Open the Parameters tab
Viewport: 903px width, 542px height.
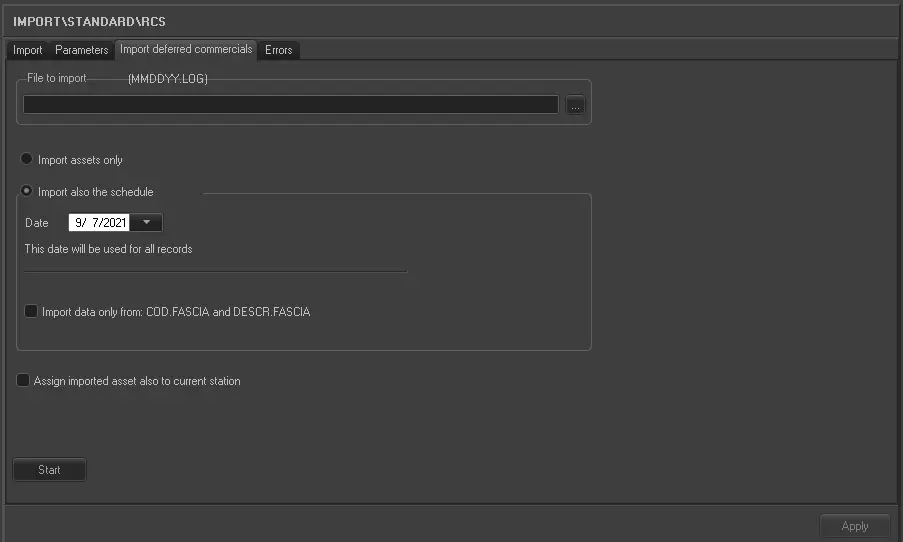[81, 50]
